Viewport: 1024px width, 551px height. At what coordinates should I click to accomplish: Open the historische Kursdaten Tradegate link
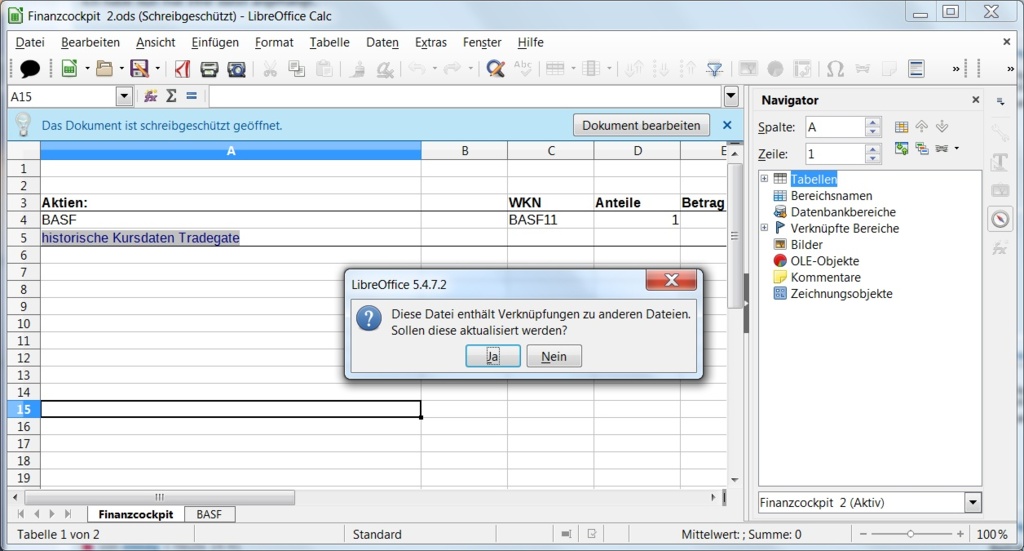140,238
